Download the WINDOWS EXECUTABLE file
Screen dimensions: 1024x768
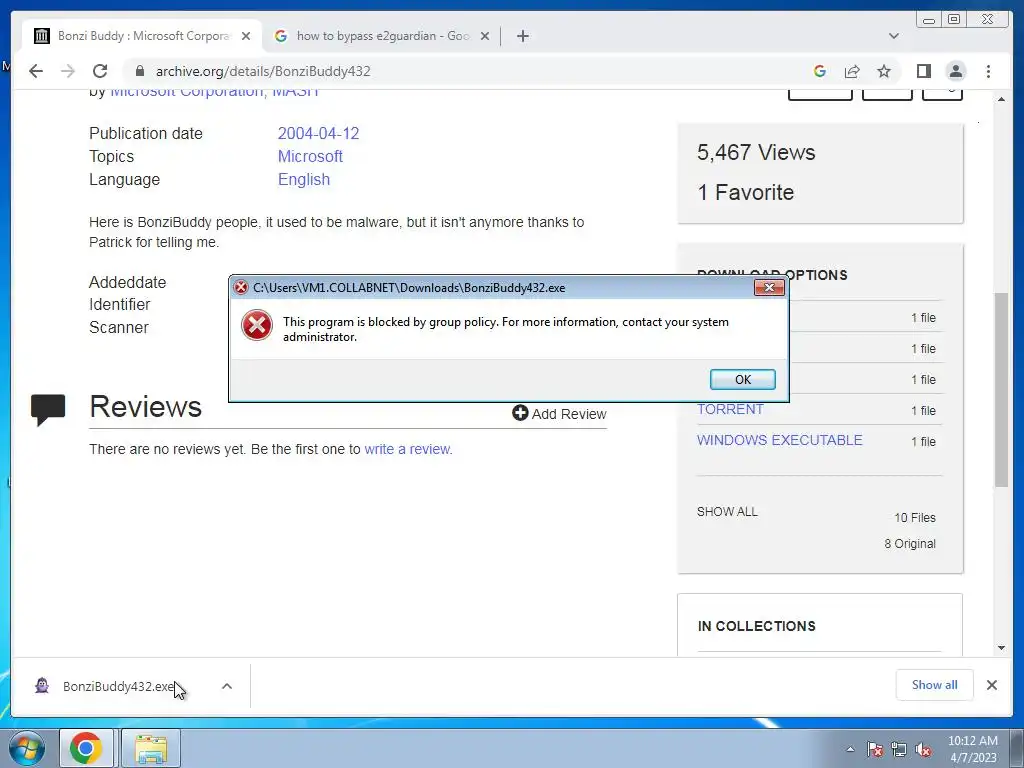point(779,440)
